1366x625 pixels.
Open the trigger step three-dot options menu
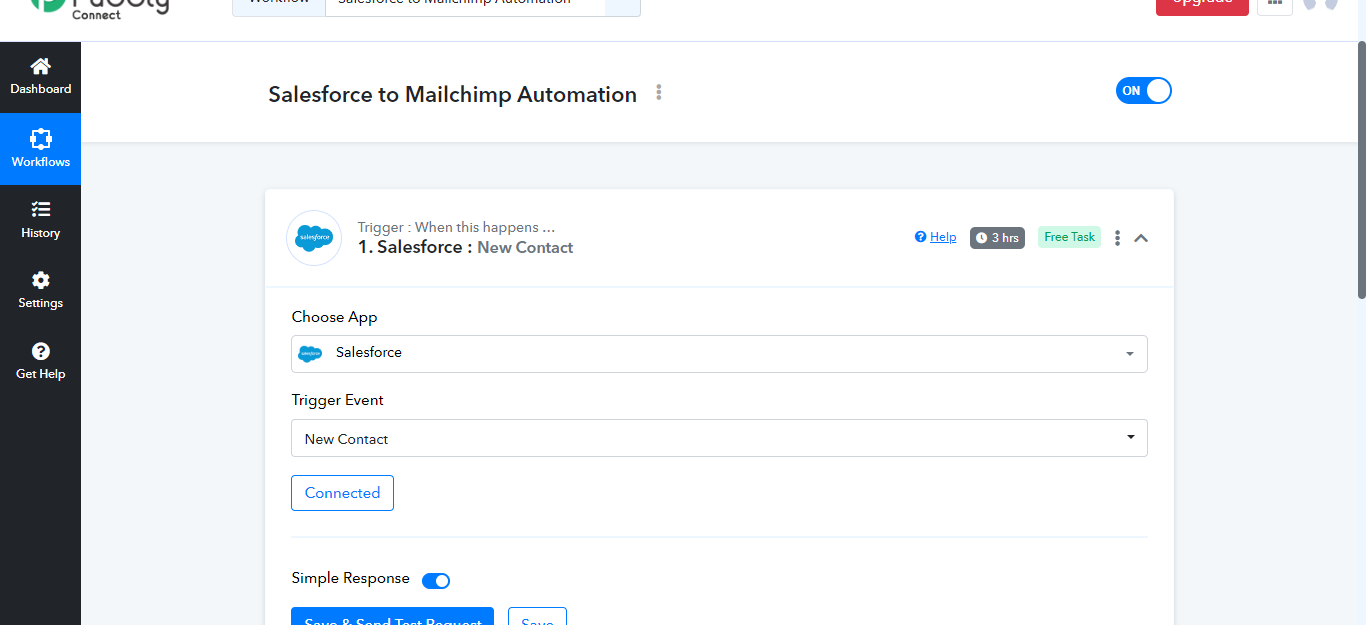coord(1117,238)
